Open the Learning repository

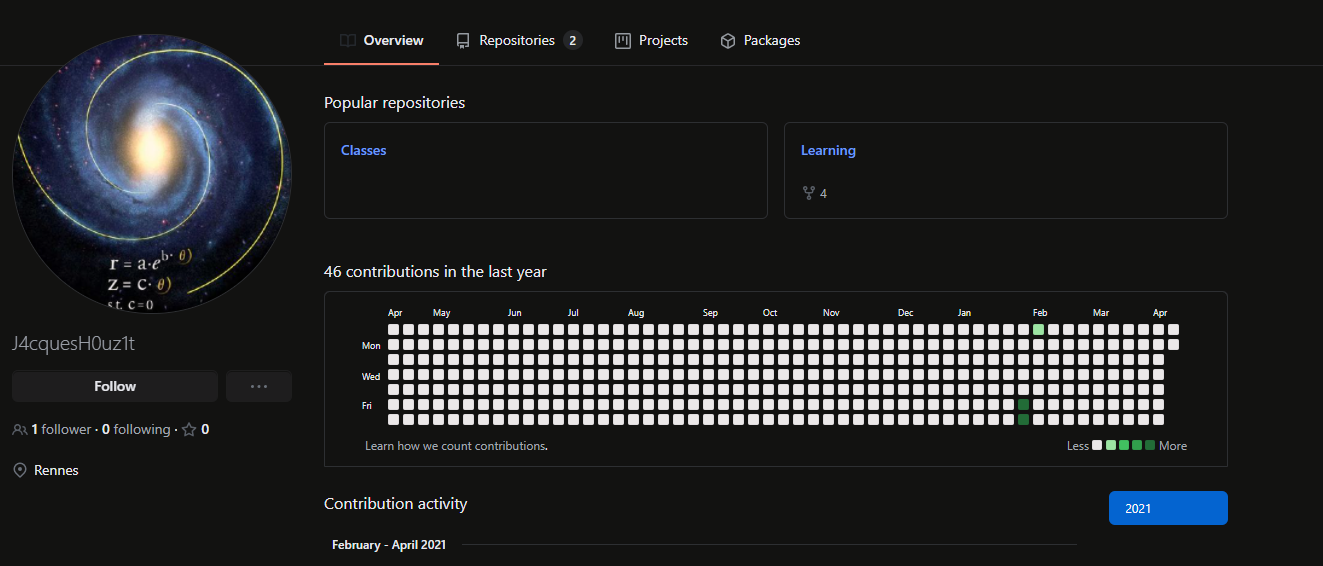pos(828,150)
